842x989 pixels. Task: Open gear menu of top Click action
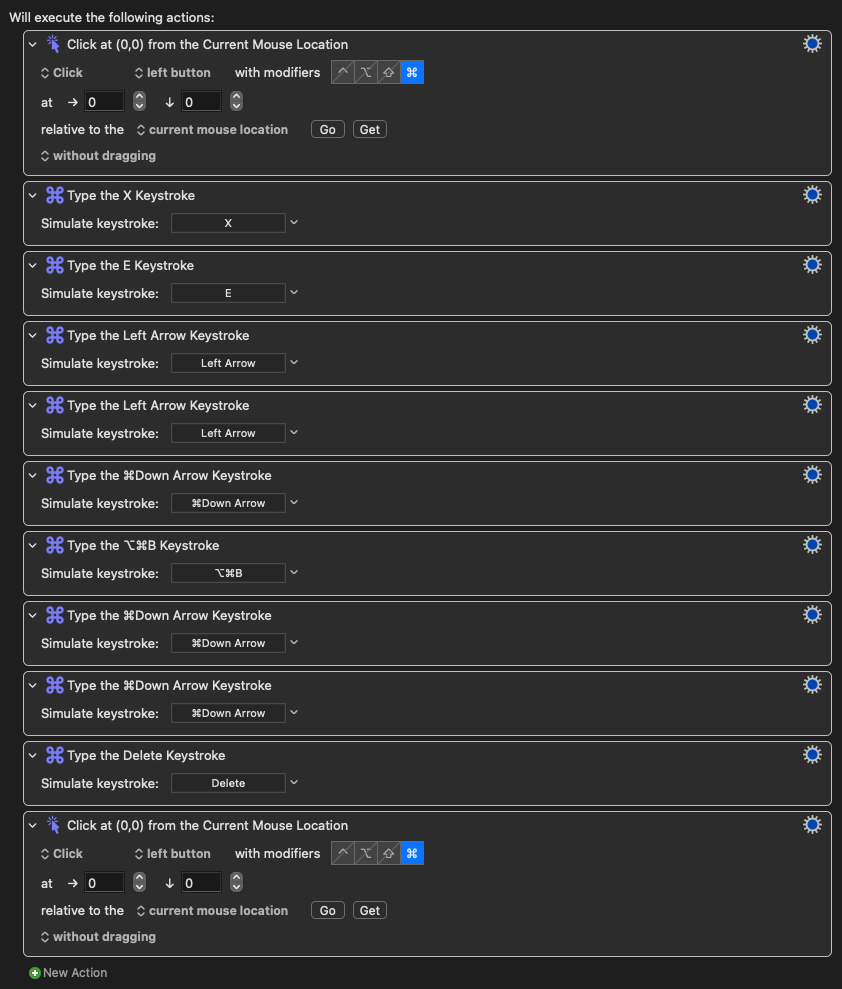click(812, 44)
